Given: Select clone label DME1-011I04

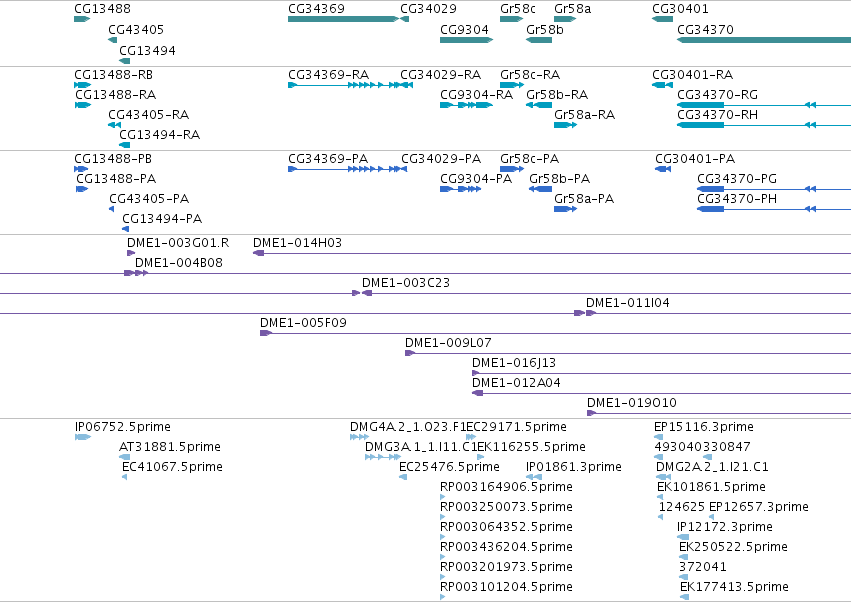Looking at the screenshot, I should pos(627,303).
